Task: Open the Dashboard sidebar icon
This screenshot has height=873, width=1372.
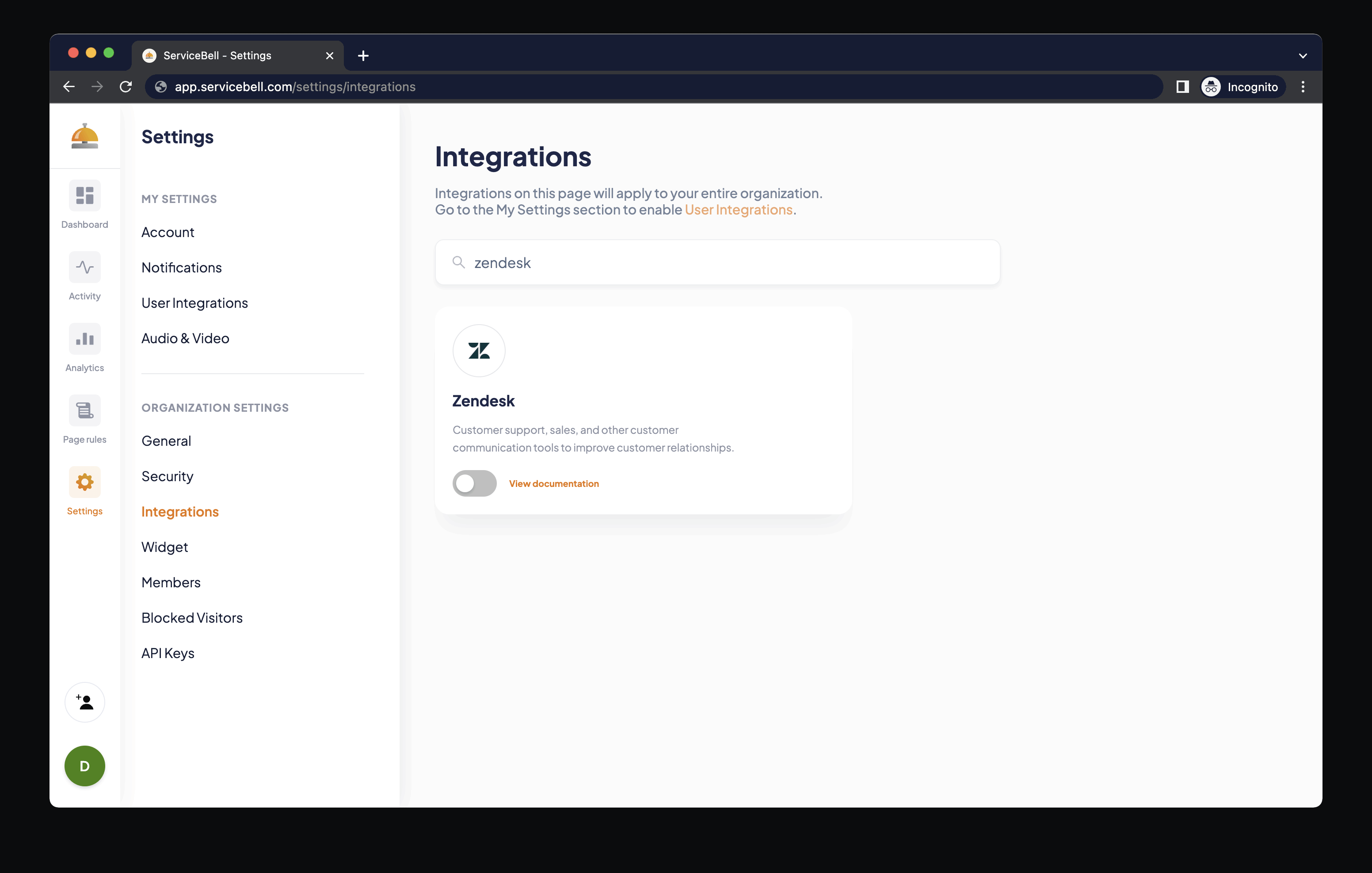Action: coord(84,195)
